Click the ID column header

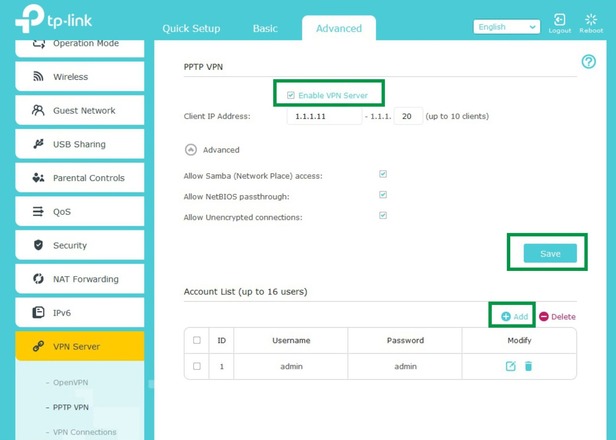coord(222,341)
